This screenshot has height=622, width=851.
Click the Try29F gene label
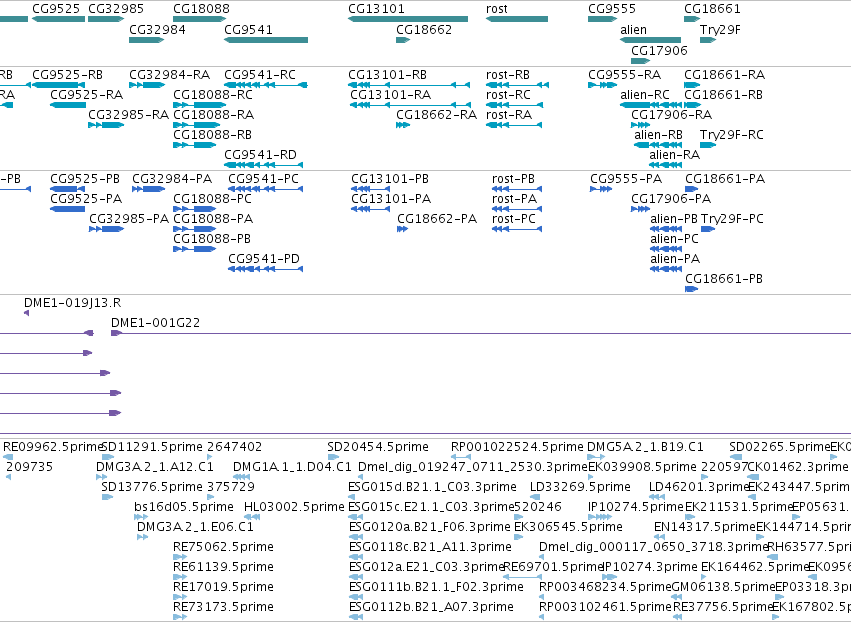[x=720, y=29]
